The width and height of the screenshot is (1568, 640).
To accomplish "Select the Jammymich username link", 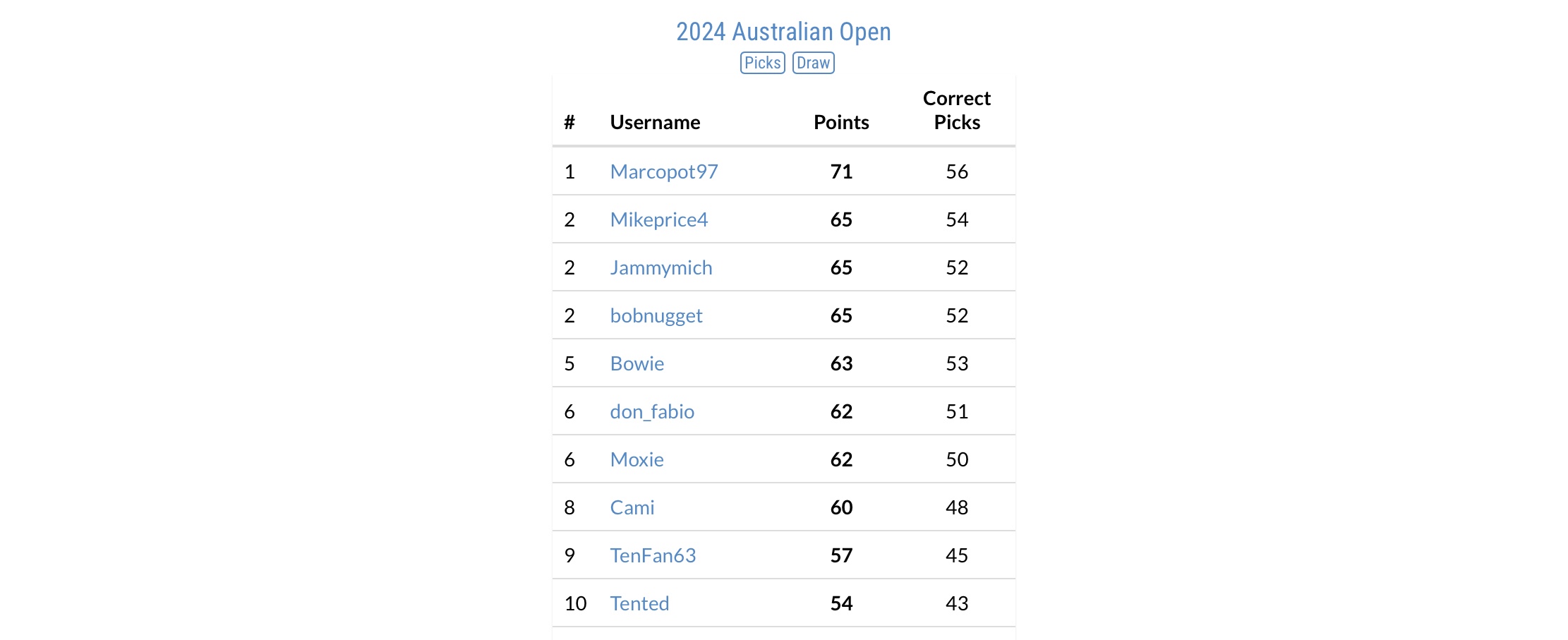I will [661, 267].
